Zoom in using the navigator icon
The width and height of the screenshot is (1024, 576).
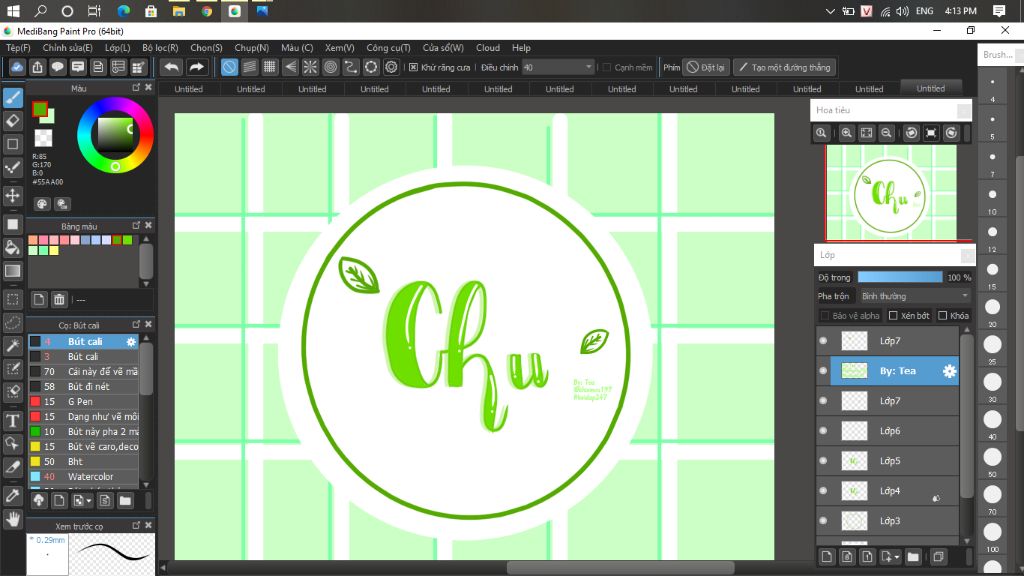(x=846, y=133)
